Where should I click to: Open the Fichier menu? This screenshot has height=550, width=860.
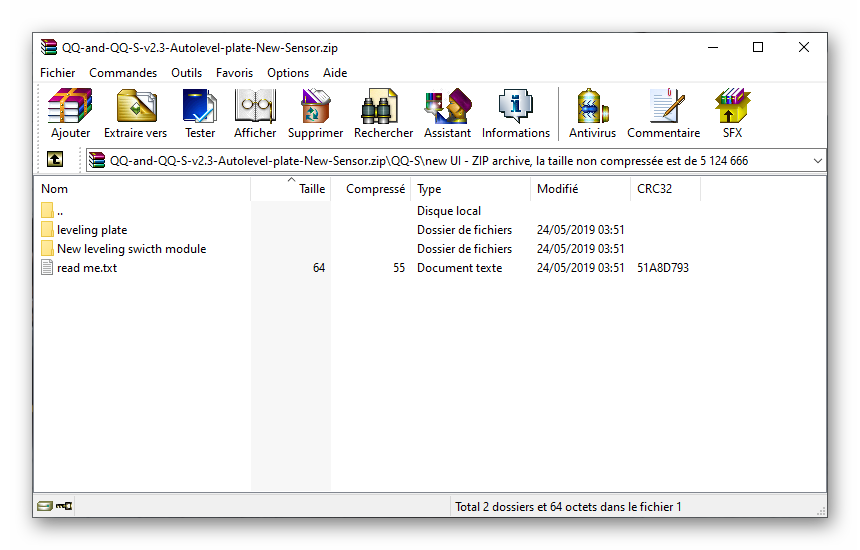(58, 73)
